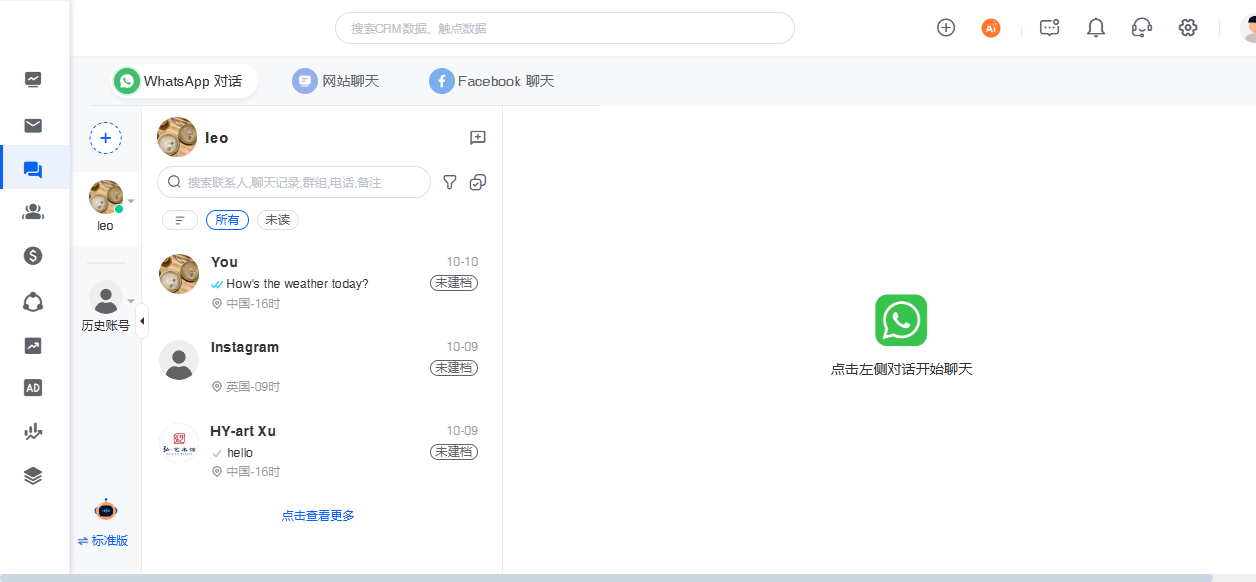Open the Instagram conversation

tap(322, 366)
